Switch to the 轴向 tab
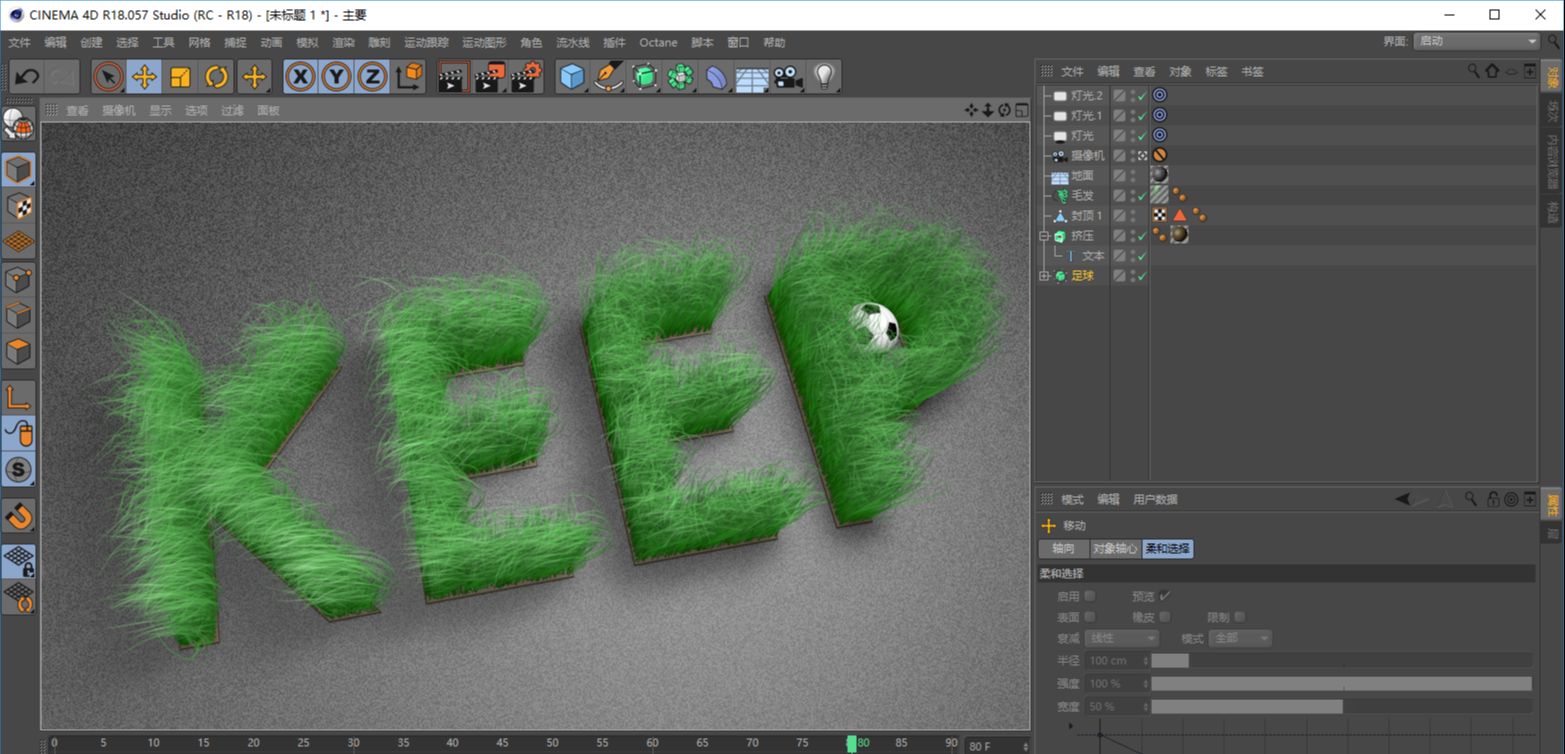Screen dimensions: 1565x754 click(1064, 549)
